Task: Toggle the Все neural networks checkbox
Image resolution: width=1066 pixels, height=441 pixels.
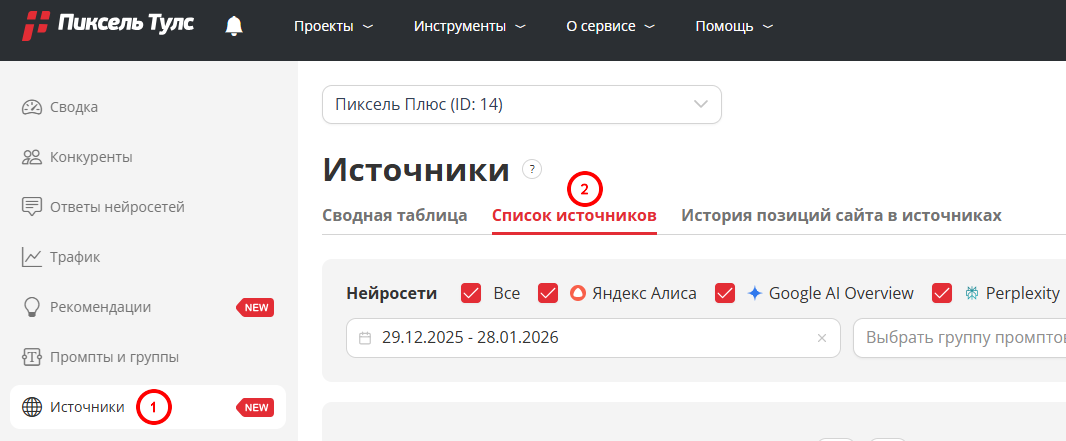Action: click(x=472, y=293)
